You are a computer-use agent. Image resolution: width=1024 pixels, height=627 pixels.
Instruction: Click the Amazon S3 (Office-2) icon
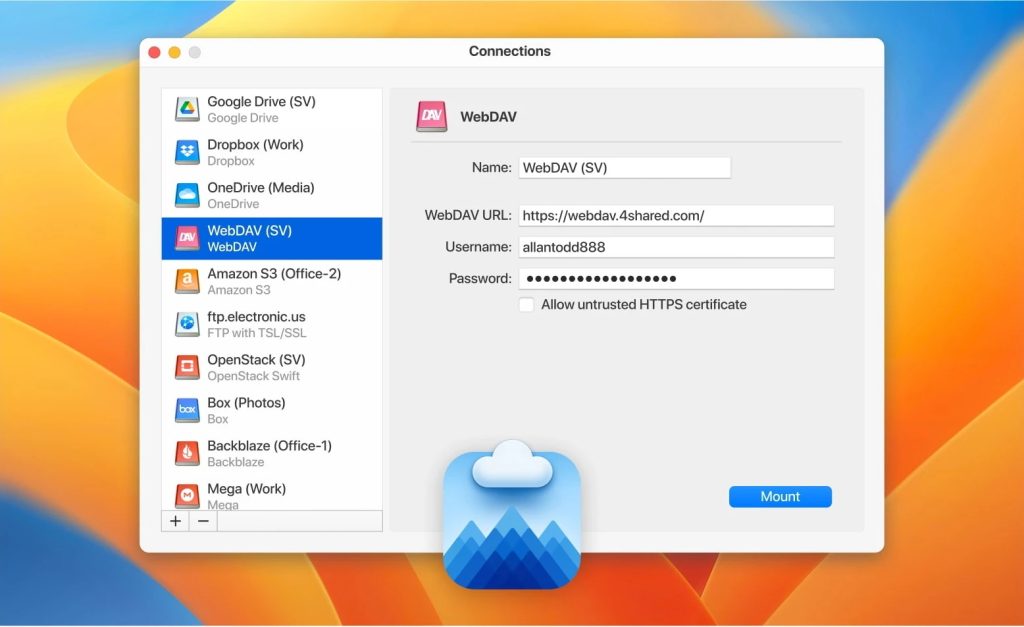point(187,281)
